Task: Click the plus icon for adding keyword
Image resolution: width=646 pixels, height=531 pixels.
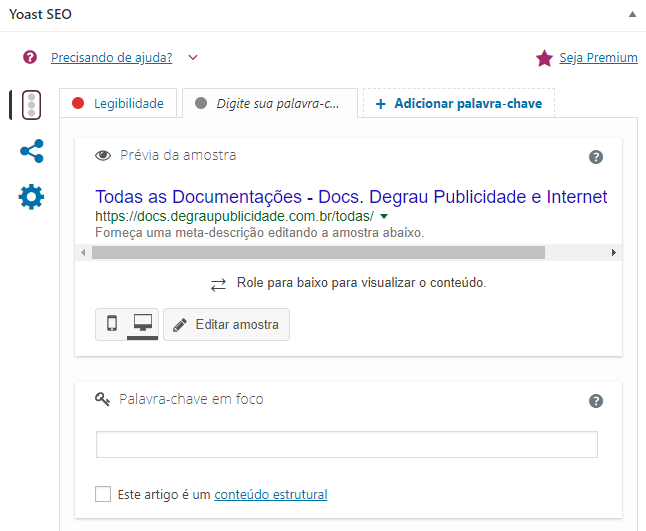Action: (x=381, y=104)
